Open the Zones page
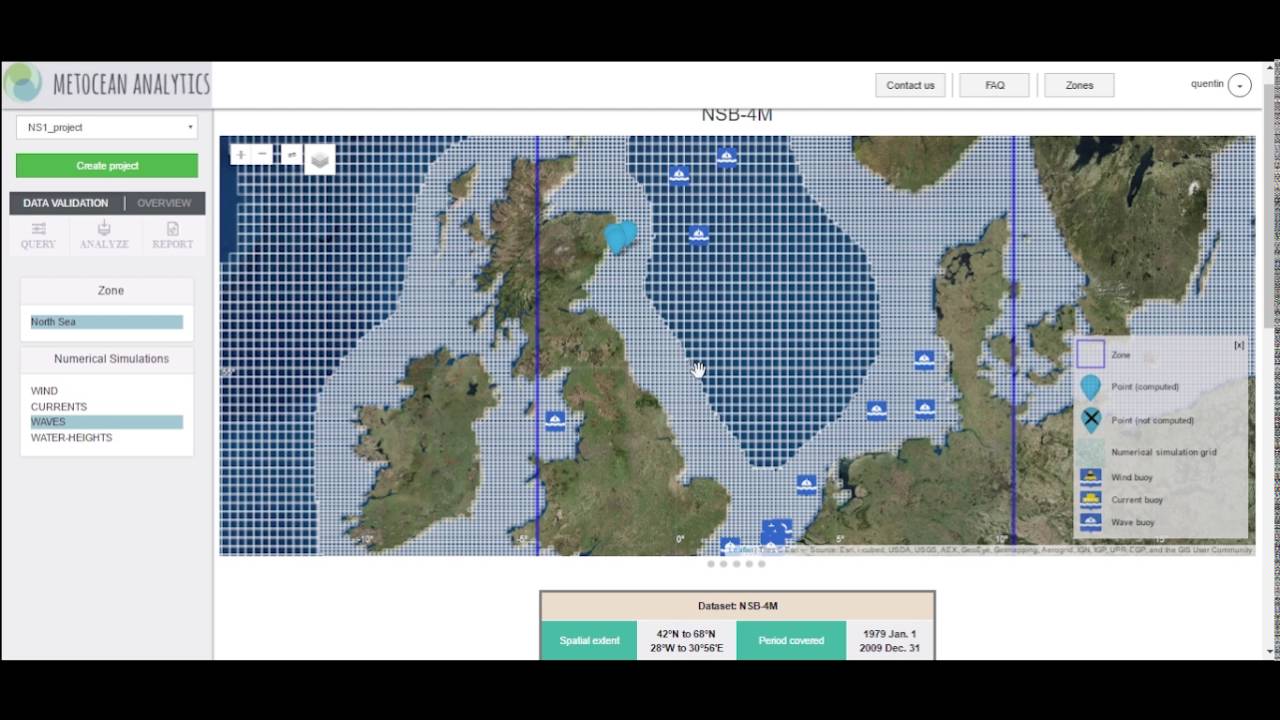Image resolution: width=1280 pixels, height=720 pixels. pyautogui.click(x=1079, y=85)
